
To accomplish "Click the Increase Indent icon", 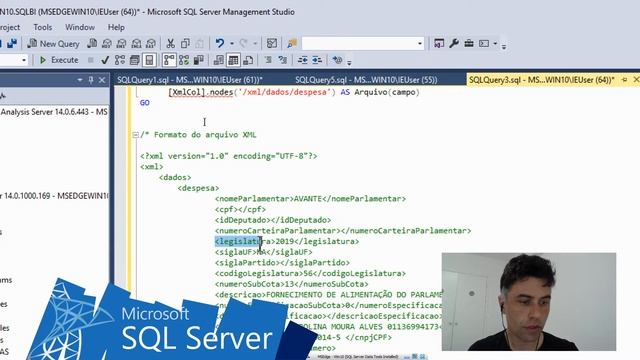I will click(317, 60).
